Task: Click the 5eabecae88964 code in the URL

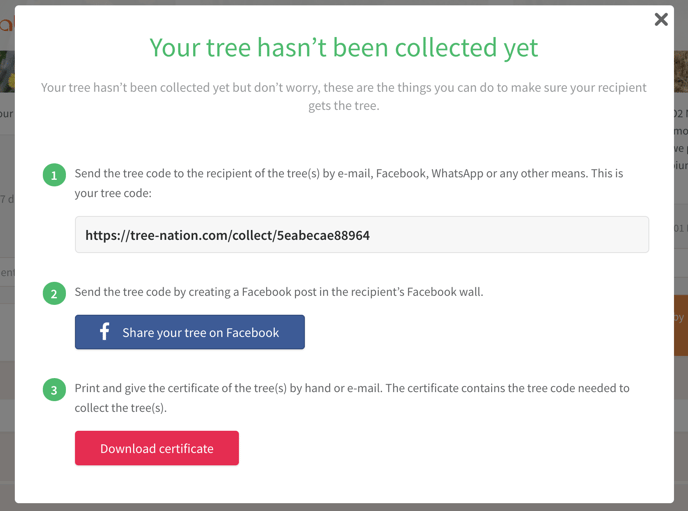Action: (x=323, y=236)
